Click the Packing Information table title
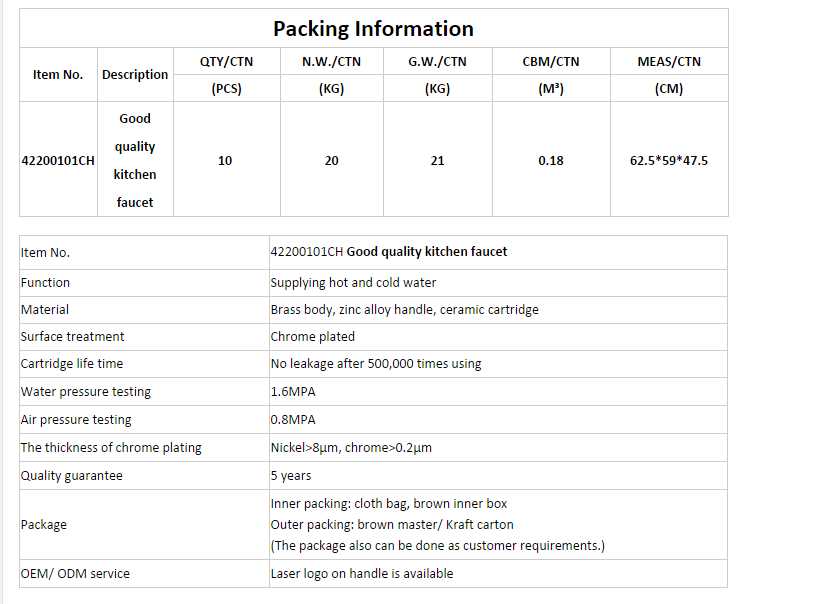830x604 pixels. (x=373, y=29)
